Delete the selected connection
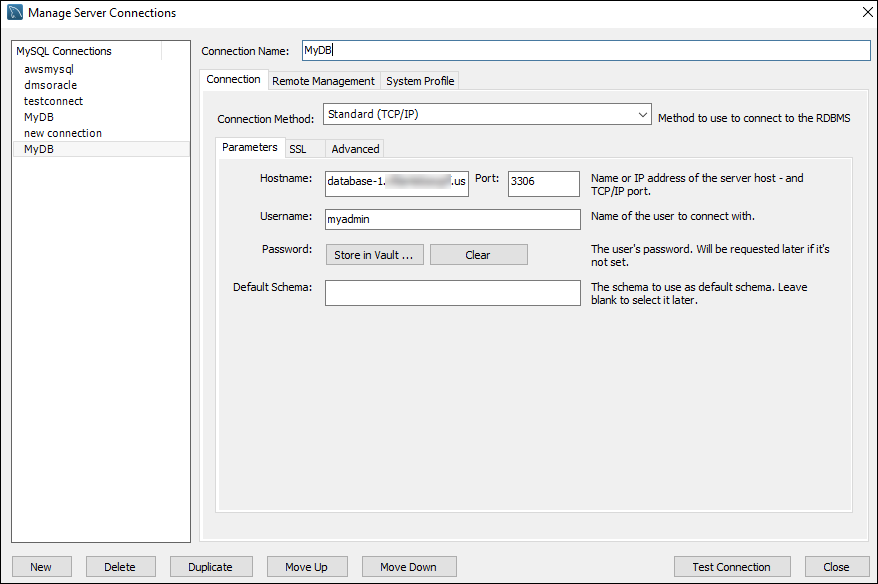 click(120, 566)
